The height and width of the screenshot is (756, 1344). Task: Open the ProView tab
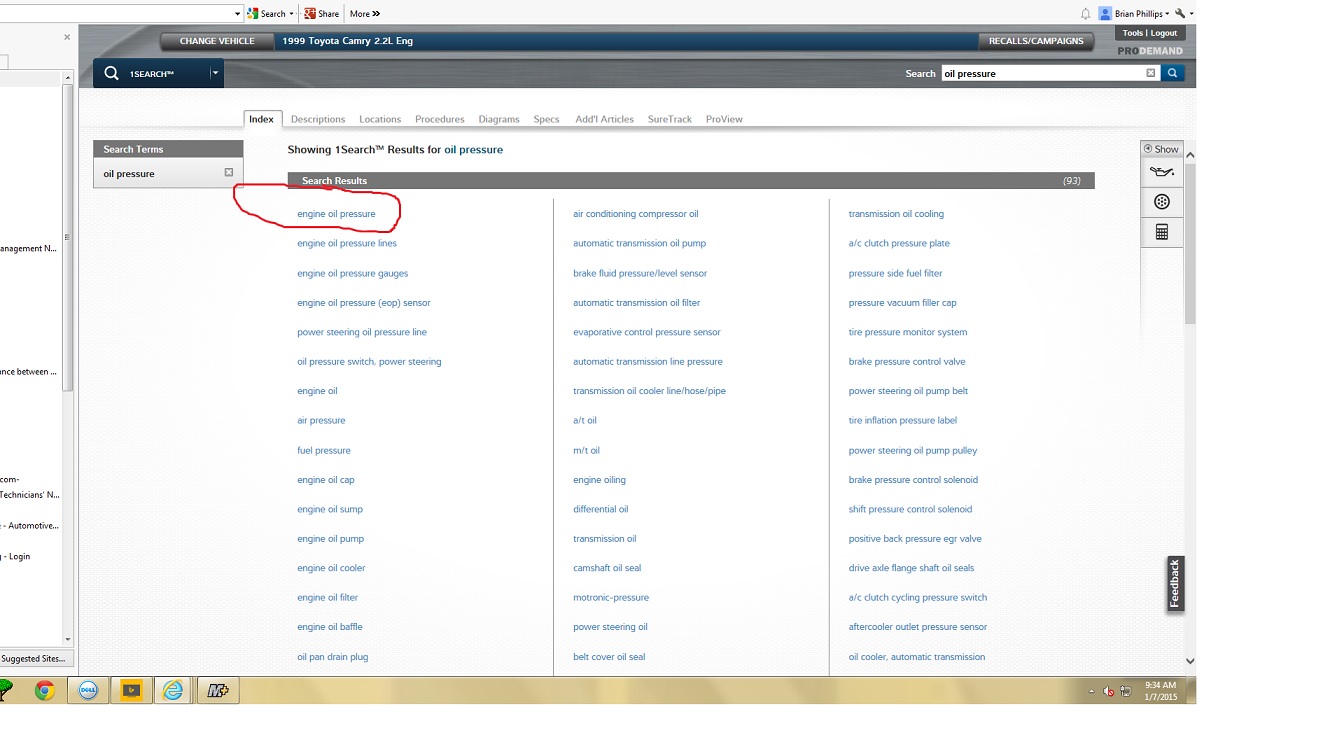pos(724,119)
